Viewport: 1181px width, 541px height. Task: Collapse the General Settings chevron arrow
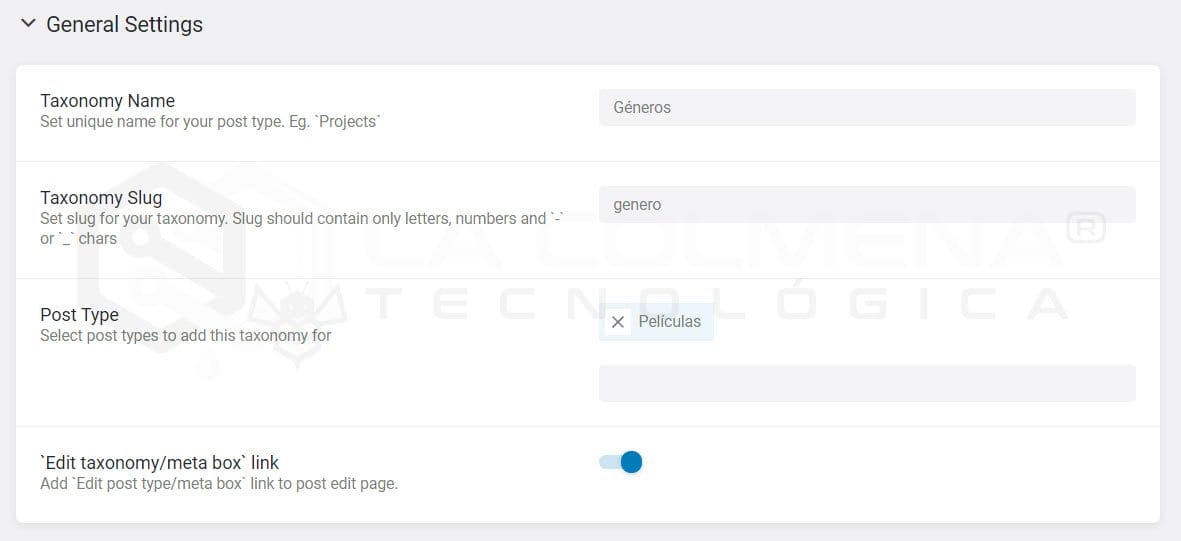coord(28,23)
